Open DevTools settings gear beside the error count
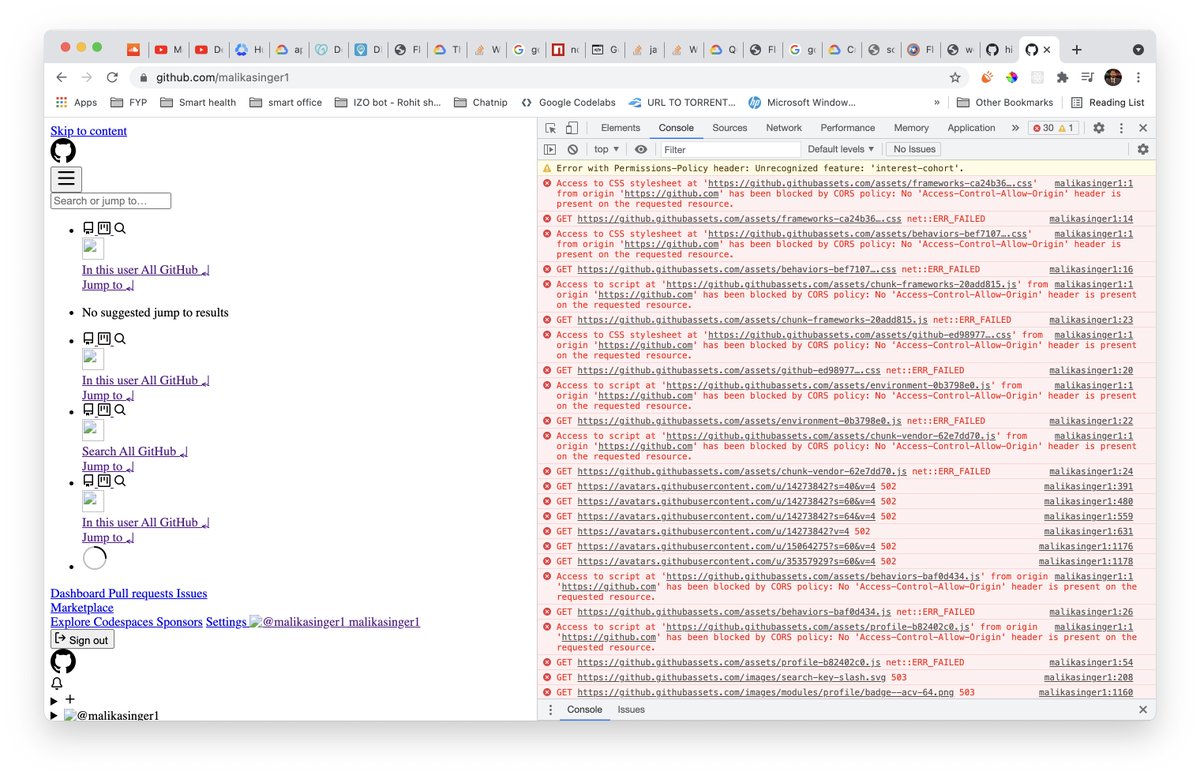The width and height of the screenshot is (1200, 779). click(1098, 128)
